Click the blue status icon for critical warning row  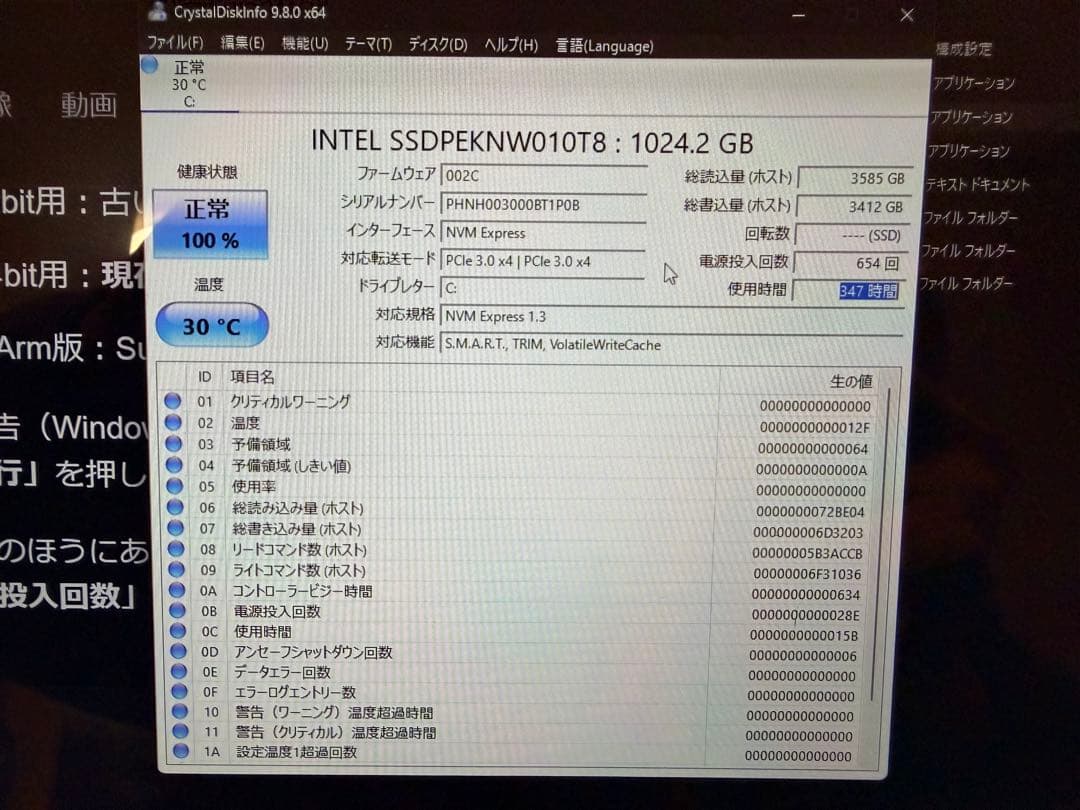(x=172, y=401)
